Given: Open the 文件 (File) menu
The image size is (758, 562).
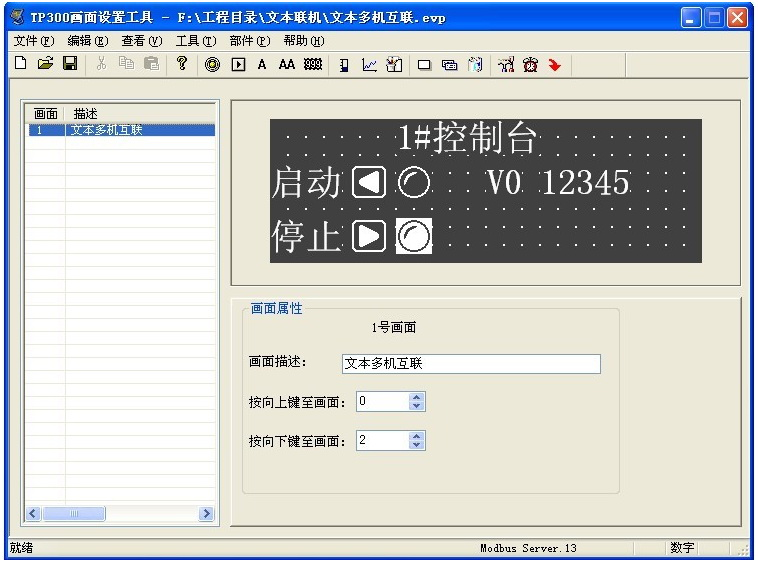Looking at the screenshot, I should tap(33, 41).
